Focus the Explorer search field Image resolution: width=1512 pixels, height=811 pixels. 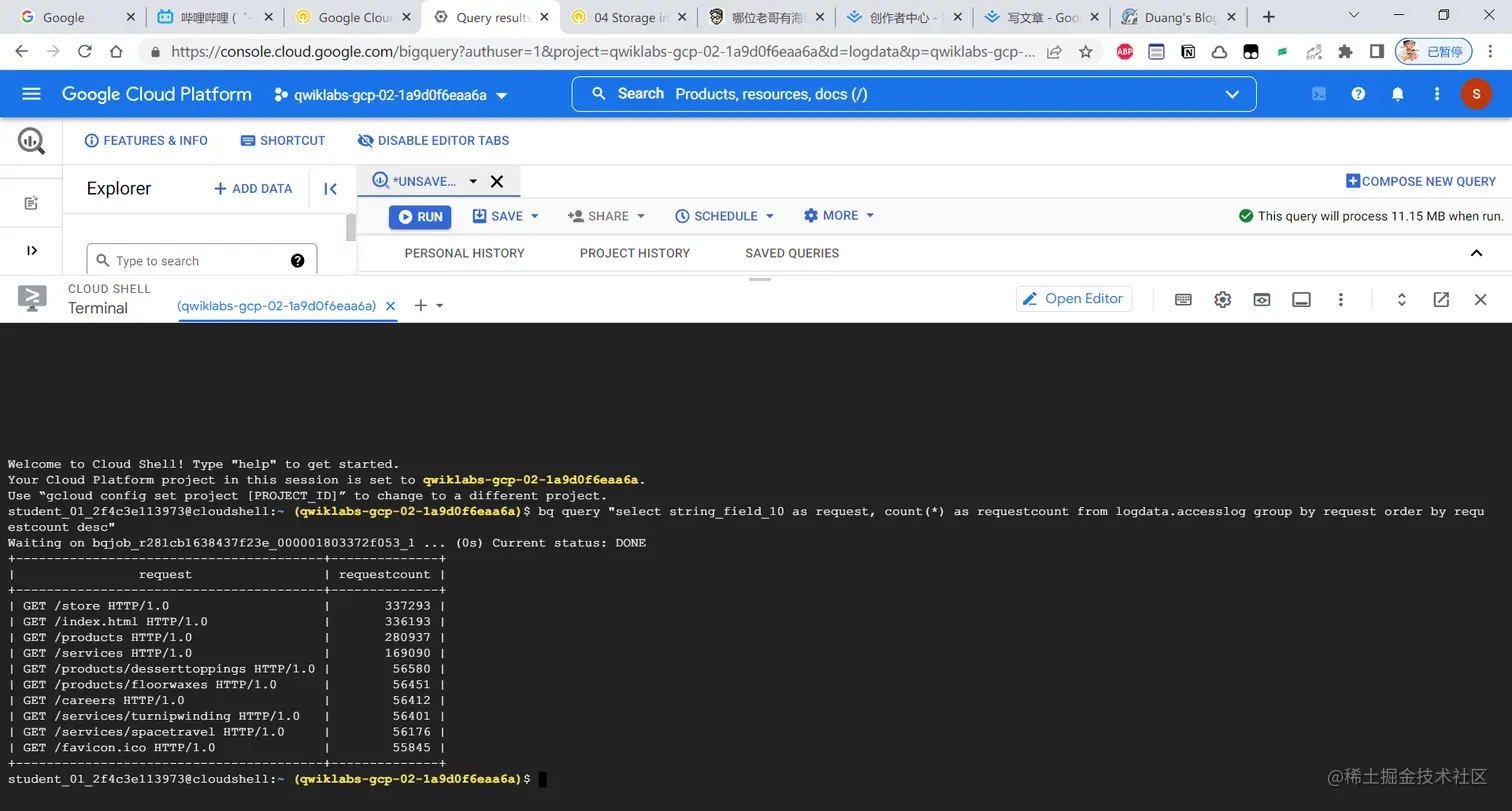[x=202, y=261]
